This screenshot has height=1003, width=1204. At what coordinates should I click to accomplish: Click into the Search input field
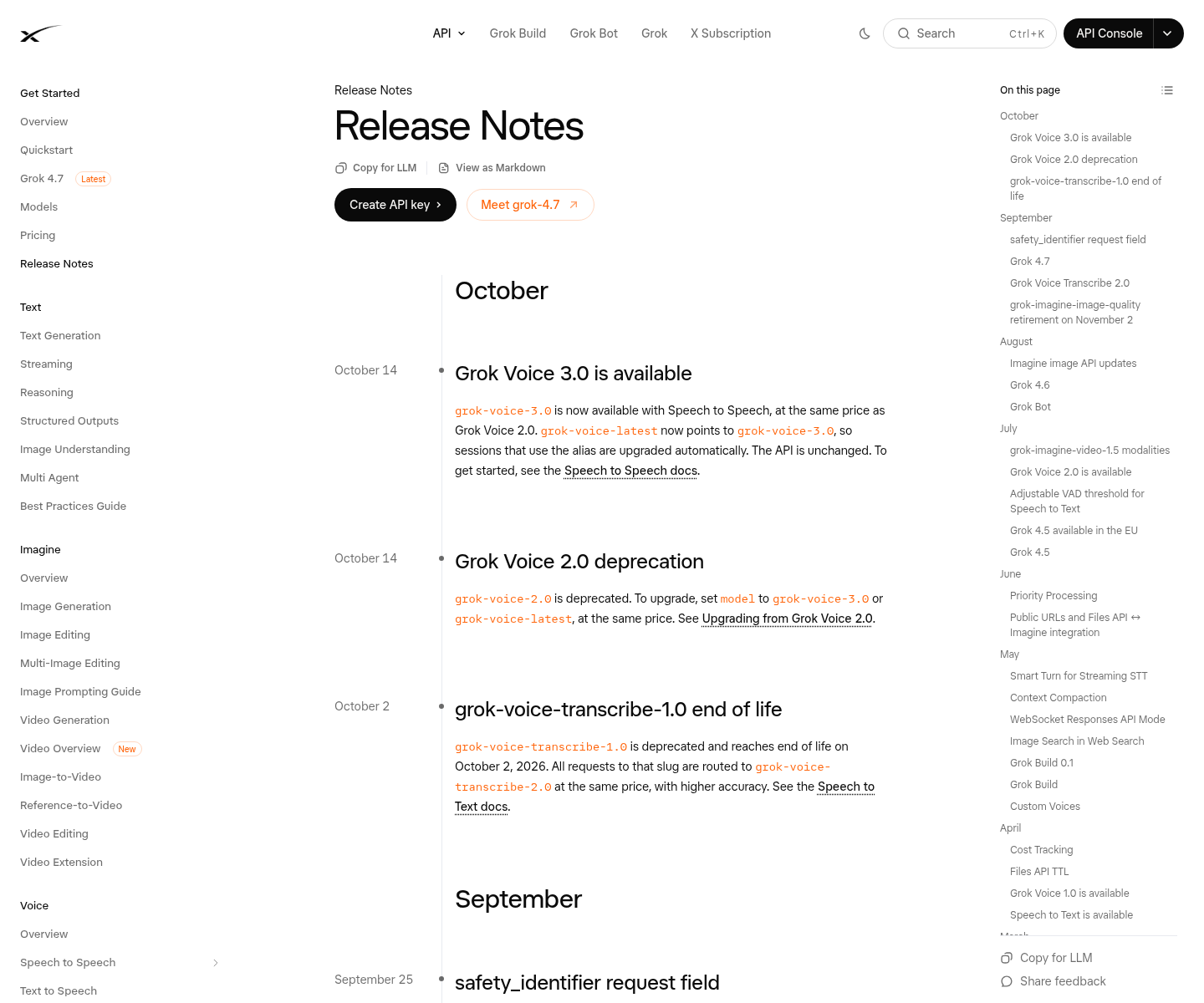[970, 33]
